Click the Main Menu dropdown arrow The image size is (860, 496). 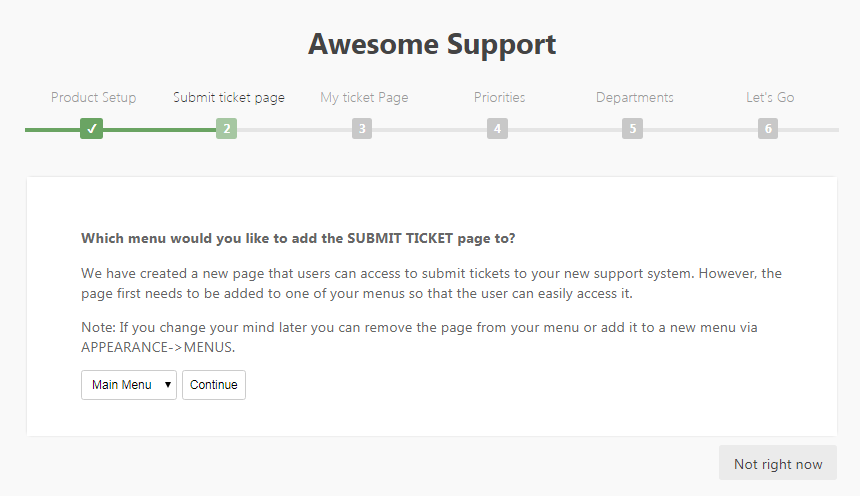pyautogui.click(x=168, y=385)
